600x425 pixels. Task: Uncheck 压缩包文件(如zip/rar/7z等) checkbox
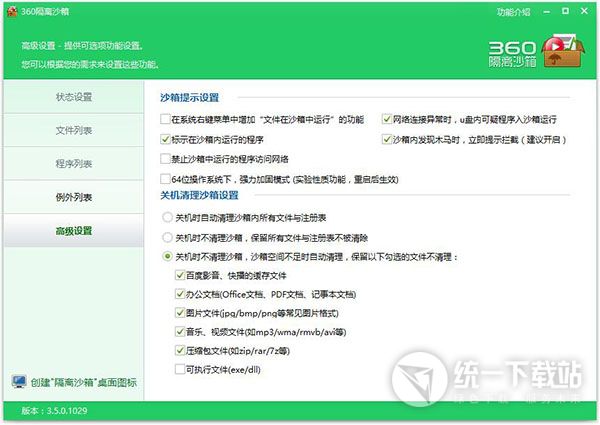(179, 350)
